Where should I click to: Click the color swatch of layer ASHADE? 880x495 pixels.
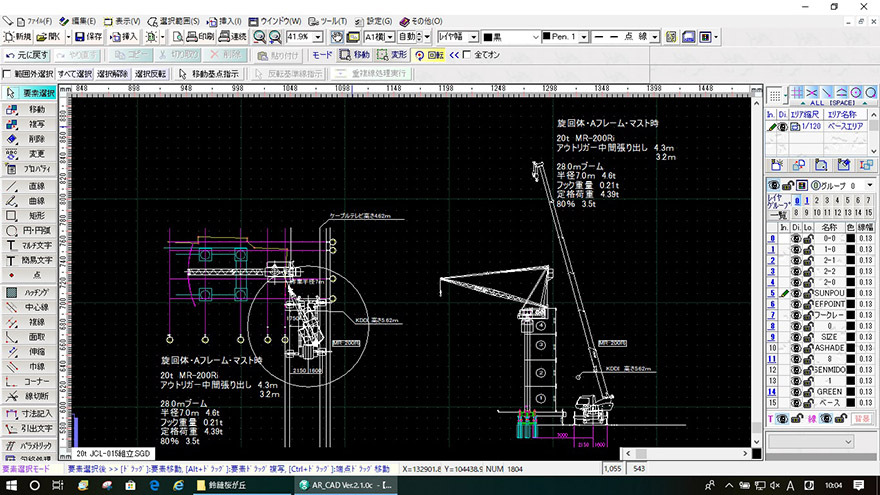851,348
